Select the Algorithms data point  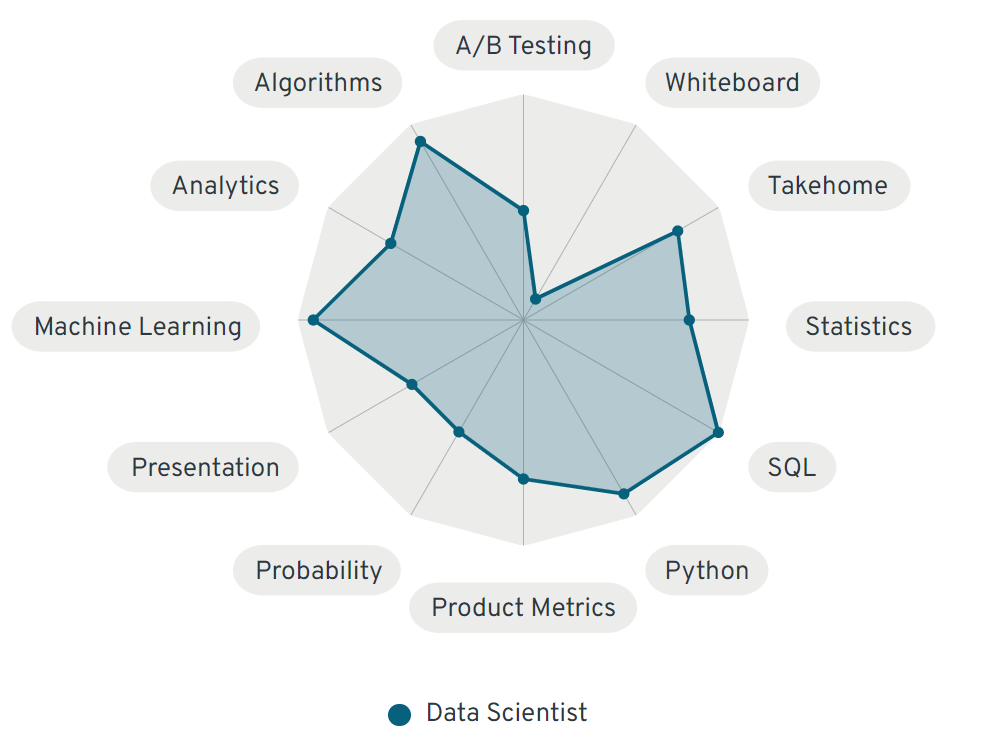pos(420,142)
